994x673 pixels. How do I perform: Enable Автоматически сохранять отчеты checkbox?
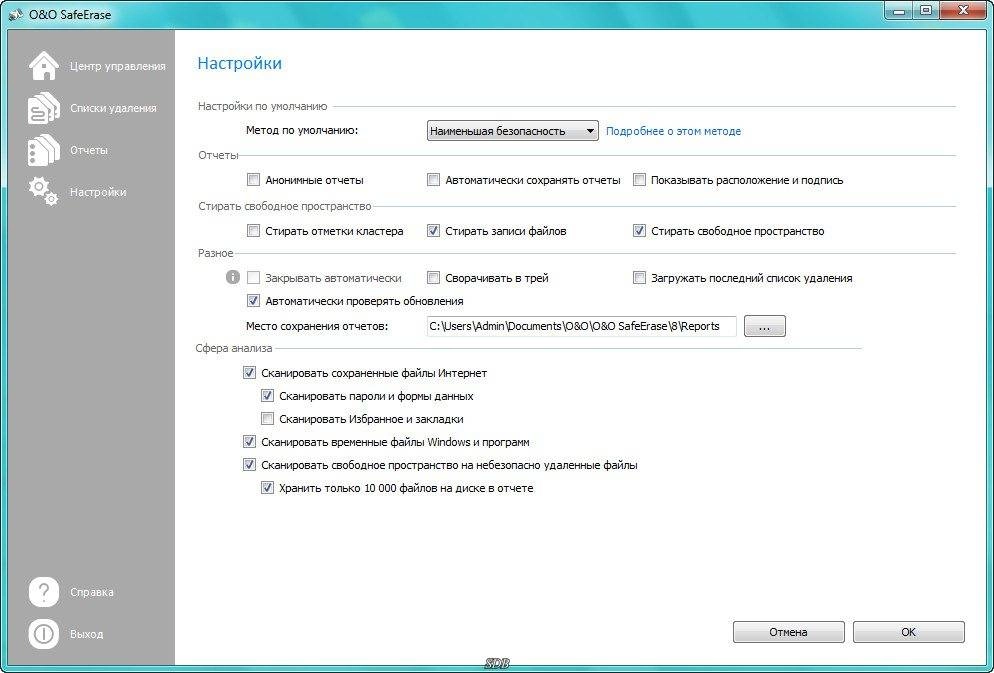[433, 180]
